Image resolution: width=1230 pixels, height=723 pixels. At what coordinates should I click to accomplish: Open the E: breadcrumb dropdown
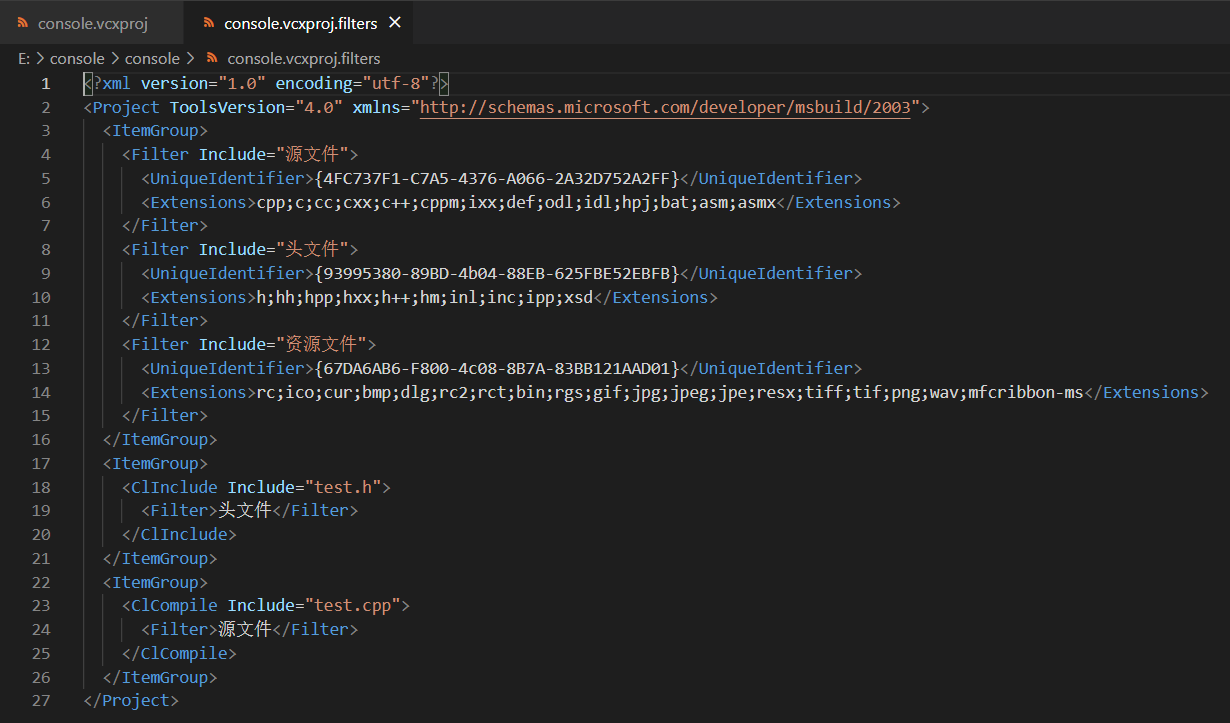23,58
